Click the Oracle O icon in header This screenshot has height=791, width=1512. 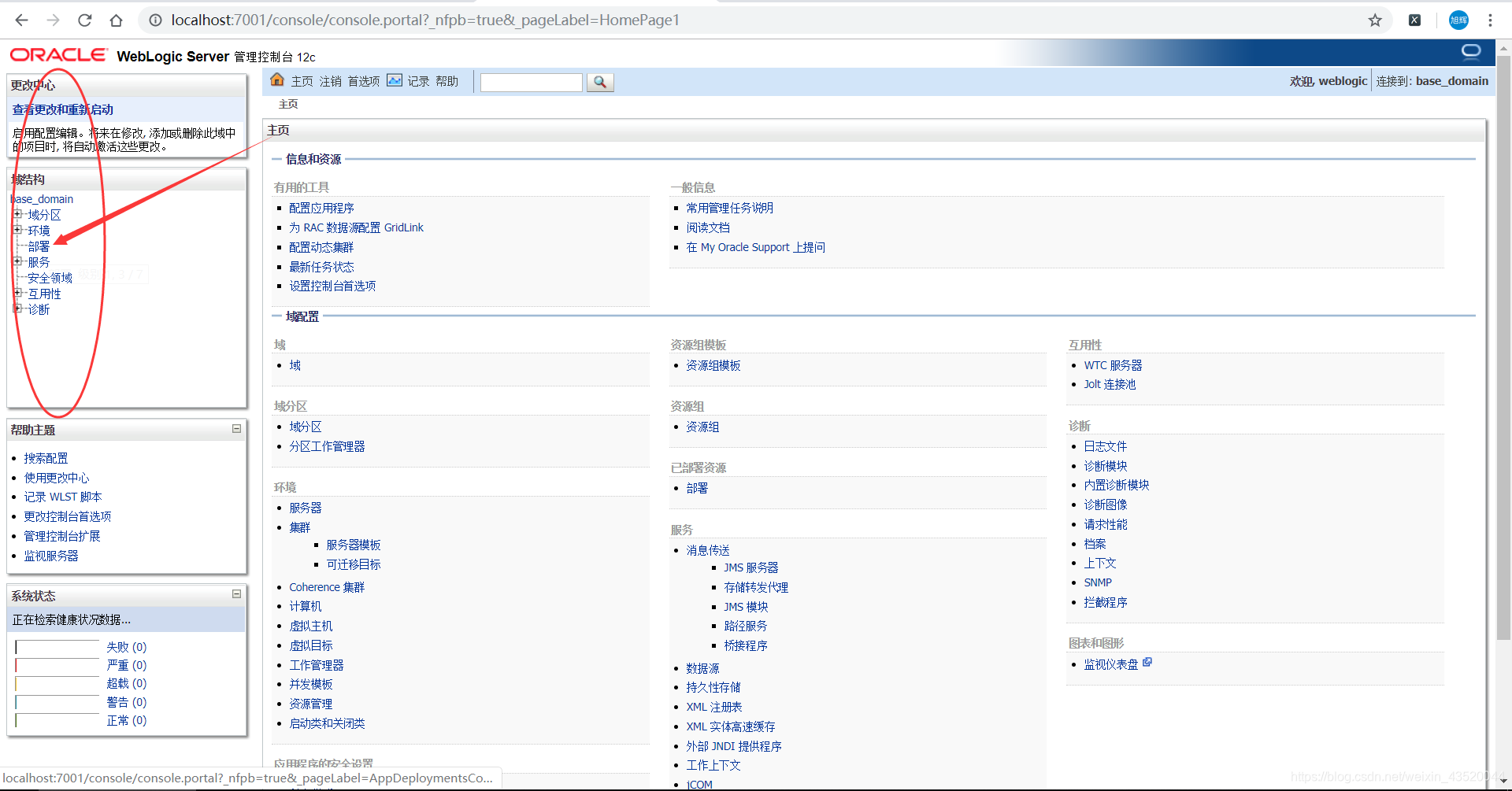click(x=1471, y=52)
